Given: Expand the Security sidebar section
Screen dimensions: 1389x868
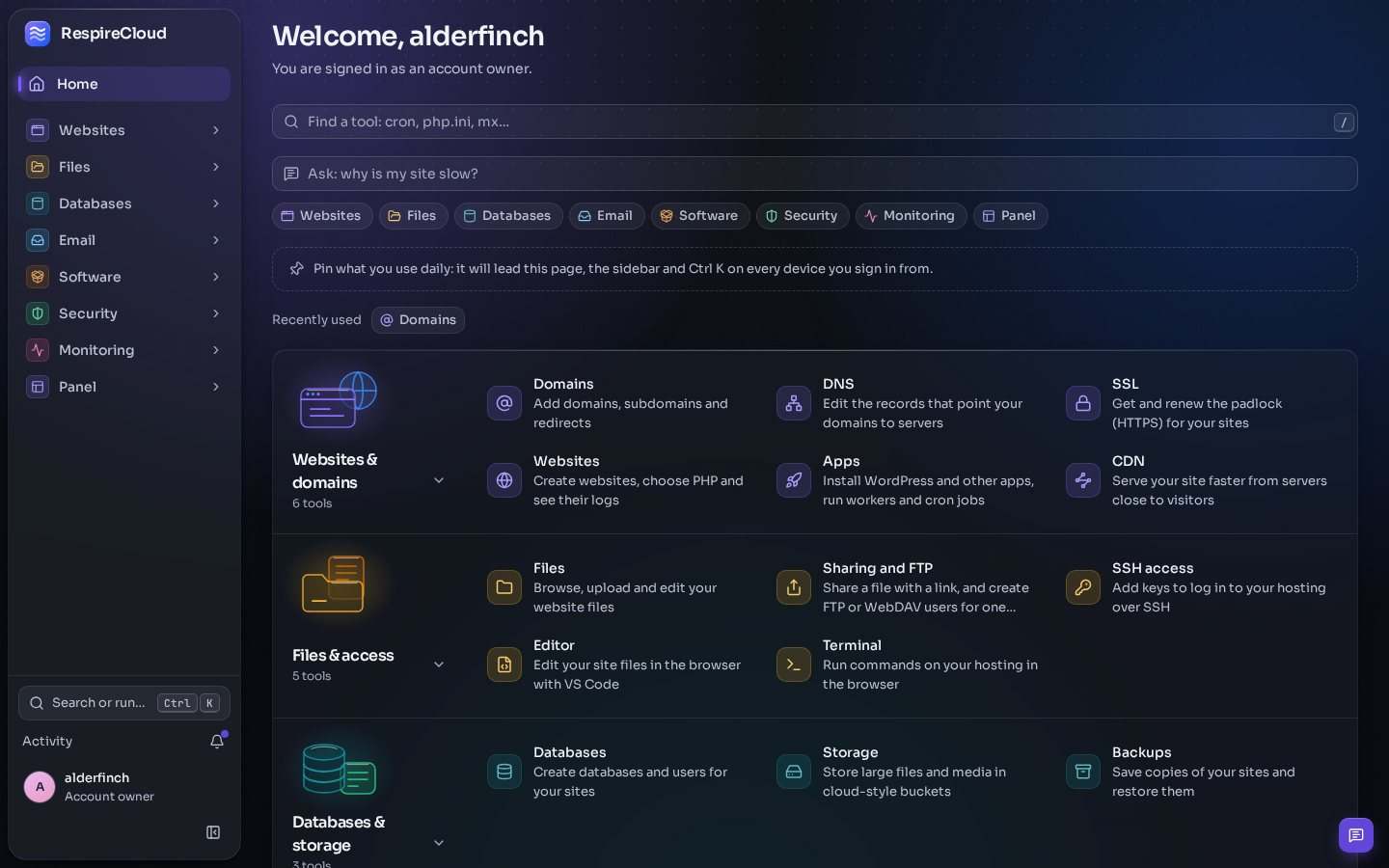Looking at the screenshot, I should [124, 313].
